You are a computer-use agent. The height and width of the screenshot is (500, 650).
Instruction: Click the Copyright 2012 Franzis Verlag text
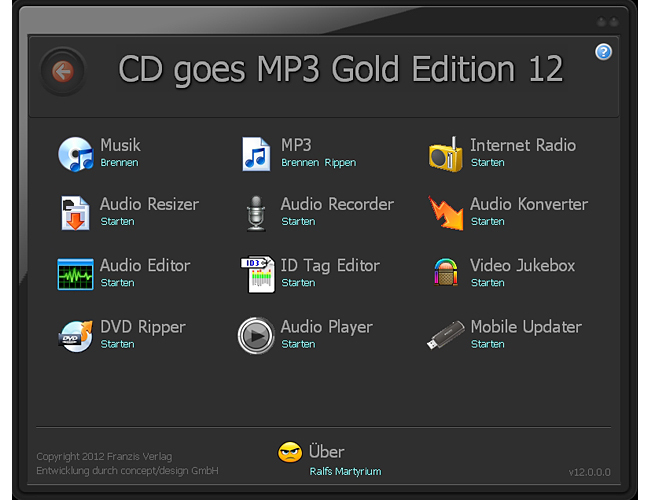[104, 456]
